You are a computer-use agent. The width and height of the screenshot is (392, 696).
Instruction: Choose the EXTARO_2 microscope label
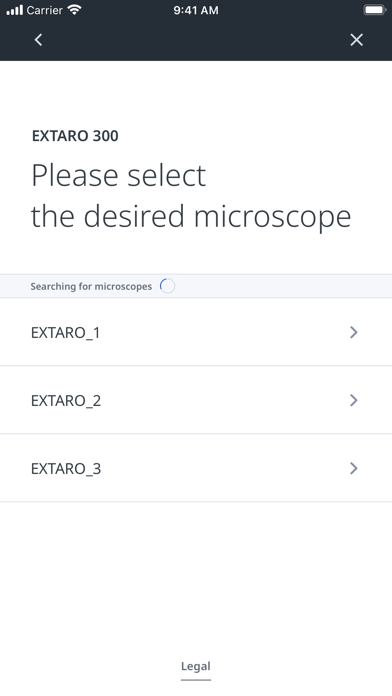[x=66, y=400]
